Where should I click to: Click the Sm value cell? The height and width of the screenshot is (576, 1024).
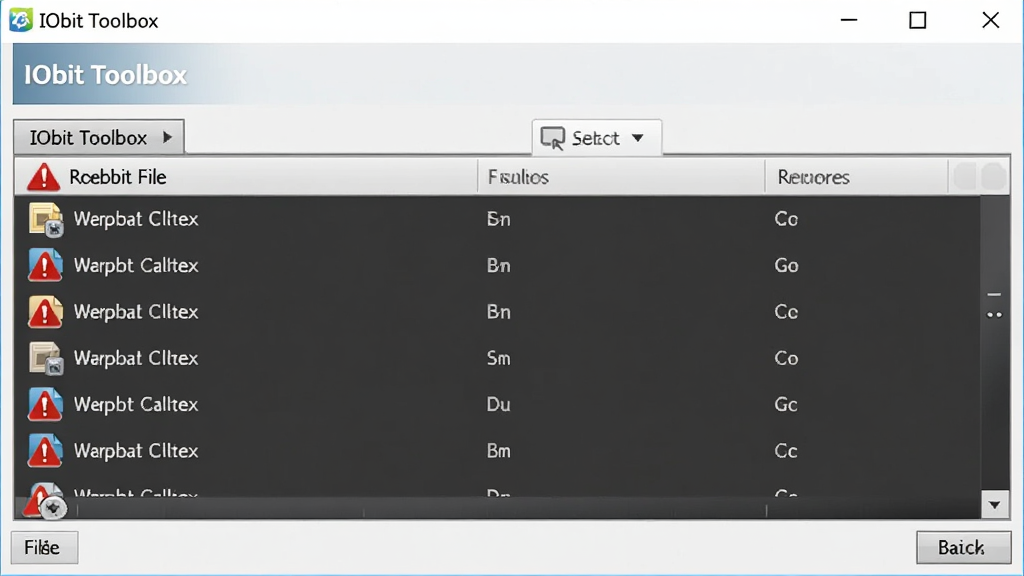coord(498,358)
